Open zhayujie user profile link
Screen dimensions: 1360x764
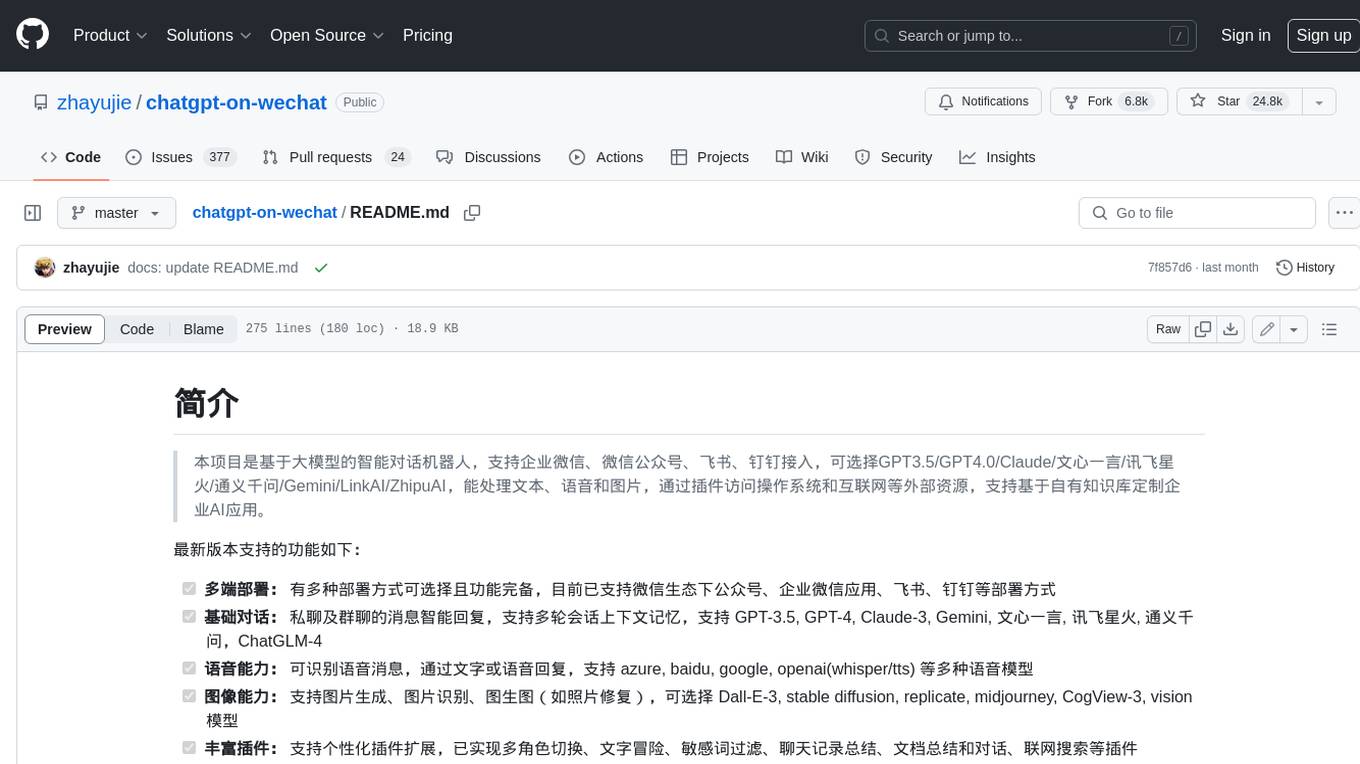click(94, 102)
